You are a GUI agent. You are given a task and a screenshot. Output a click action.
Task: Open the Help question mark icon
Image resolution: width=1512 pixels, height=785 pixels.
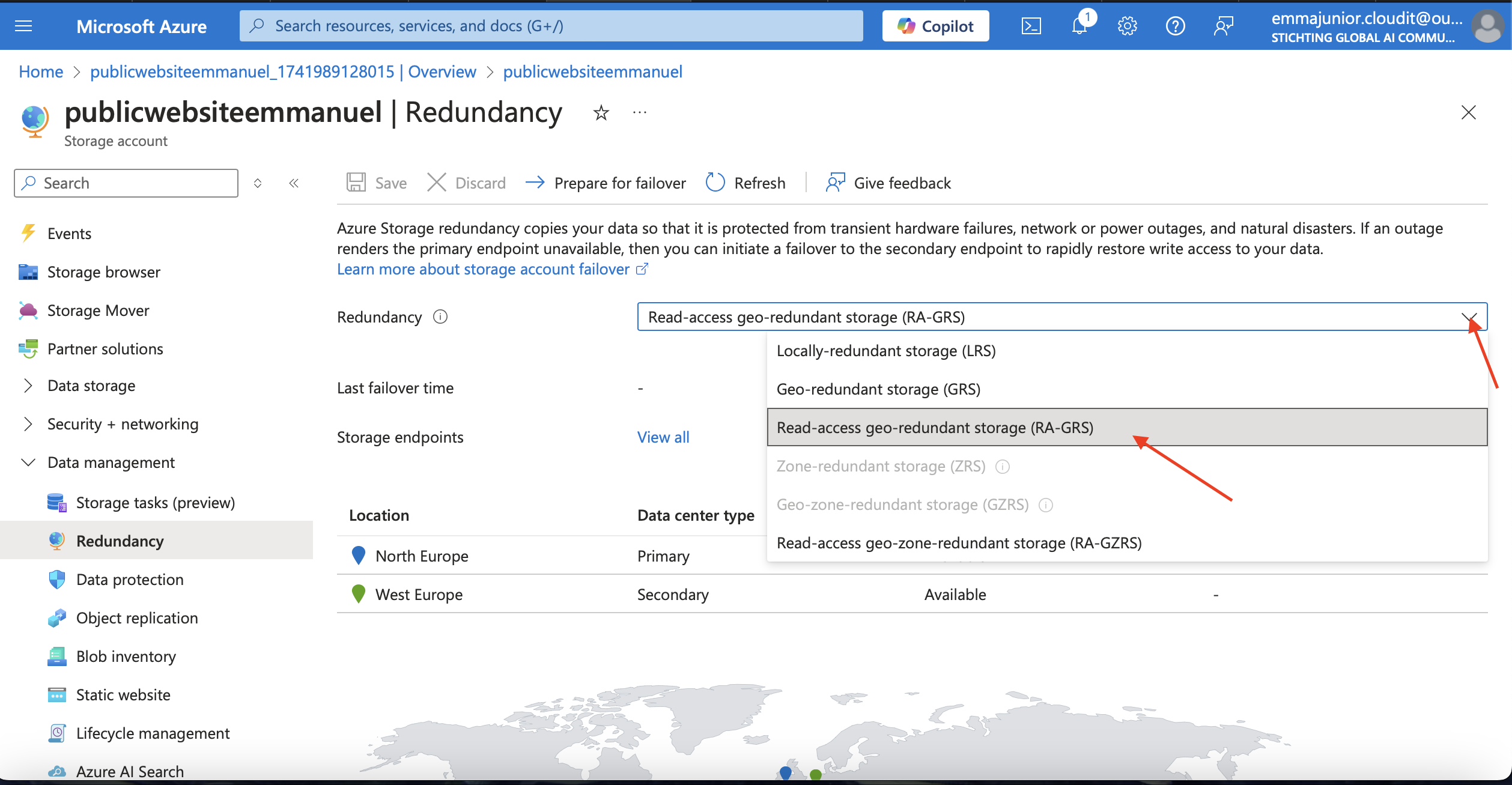pyautogui.click(x=1175, y=26)
